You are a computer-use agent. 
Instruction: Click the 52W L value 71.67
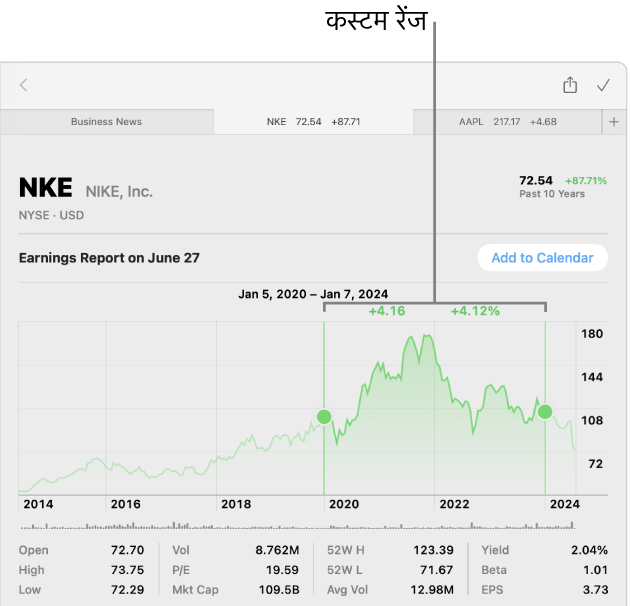pos(437,570)
